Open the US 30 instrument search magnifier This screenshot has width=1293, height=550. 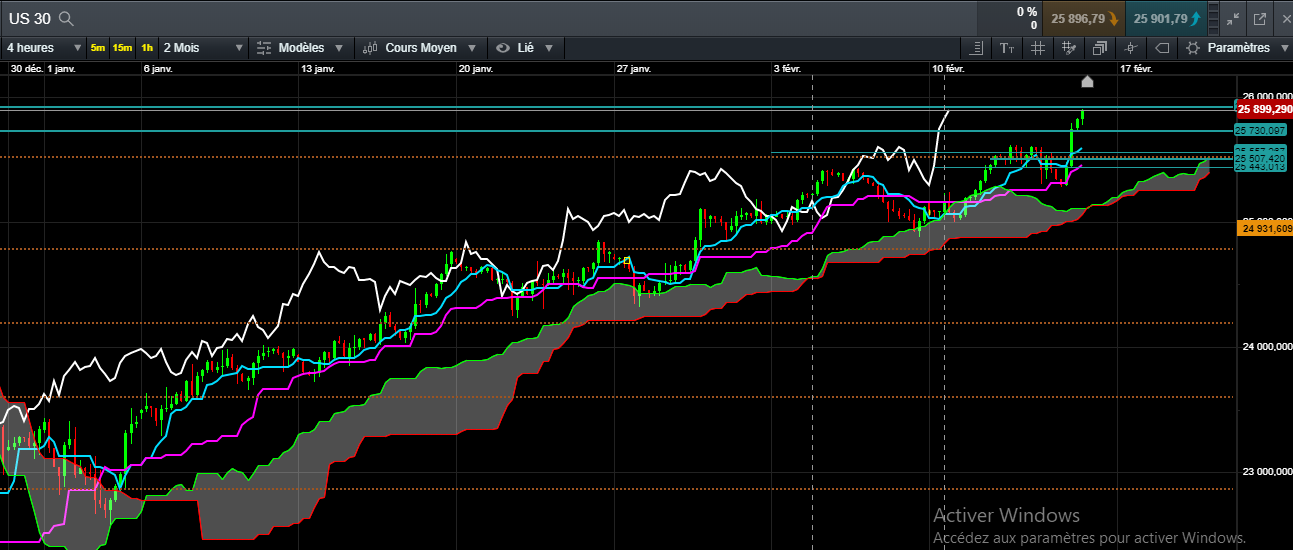66,18
